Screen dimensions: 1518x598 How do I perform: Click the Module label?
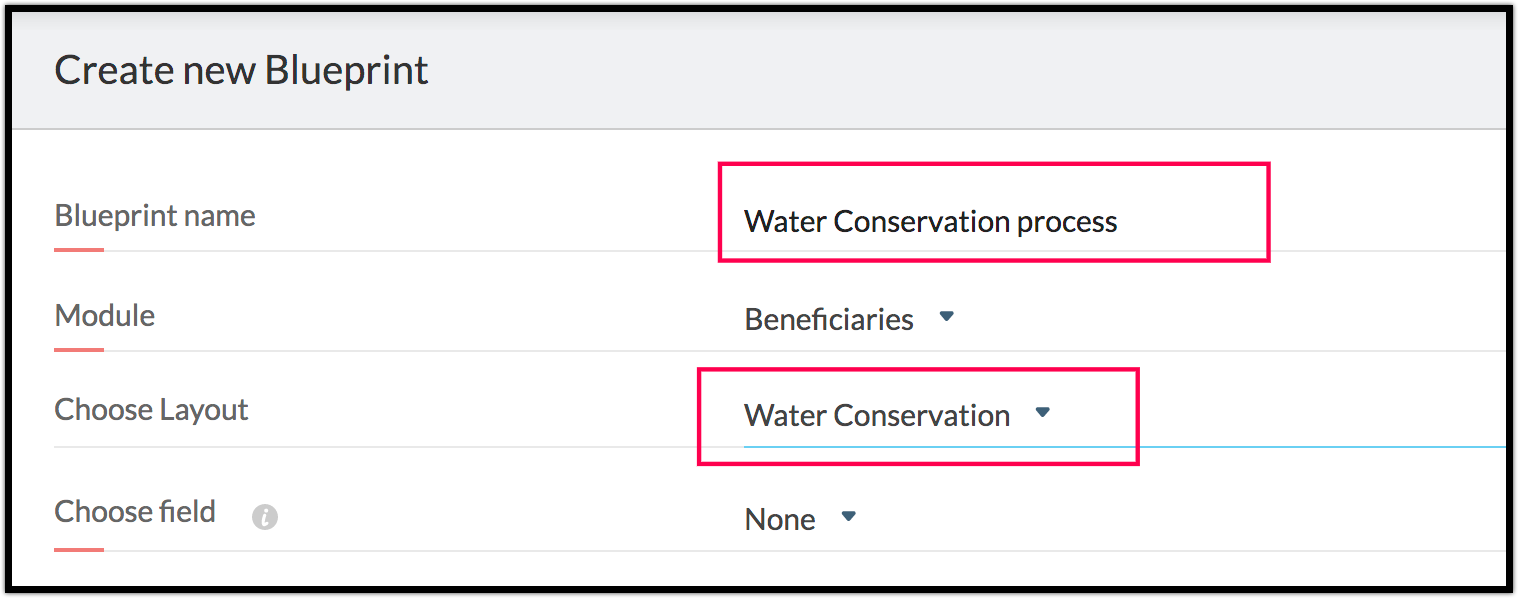click(x=105, y=315)
